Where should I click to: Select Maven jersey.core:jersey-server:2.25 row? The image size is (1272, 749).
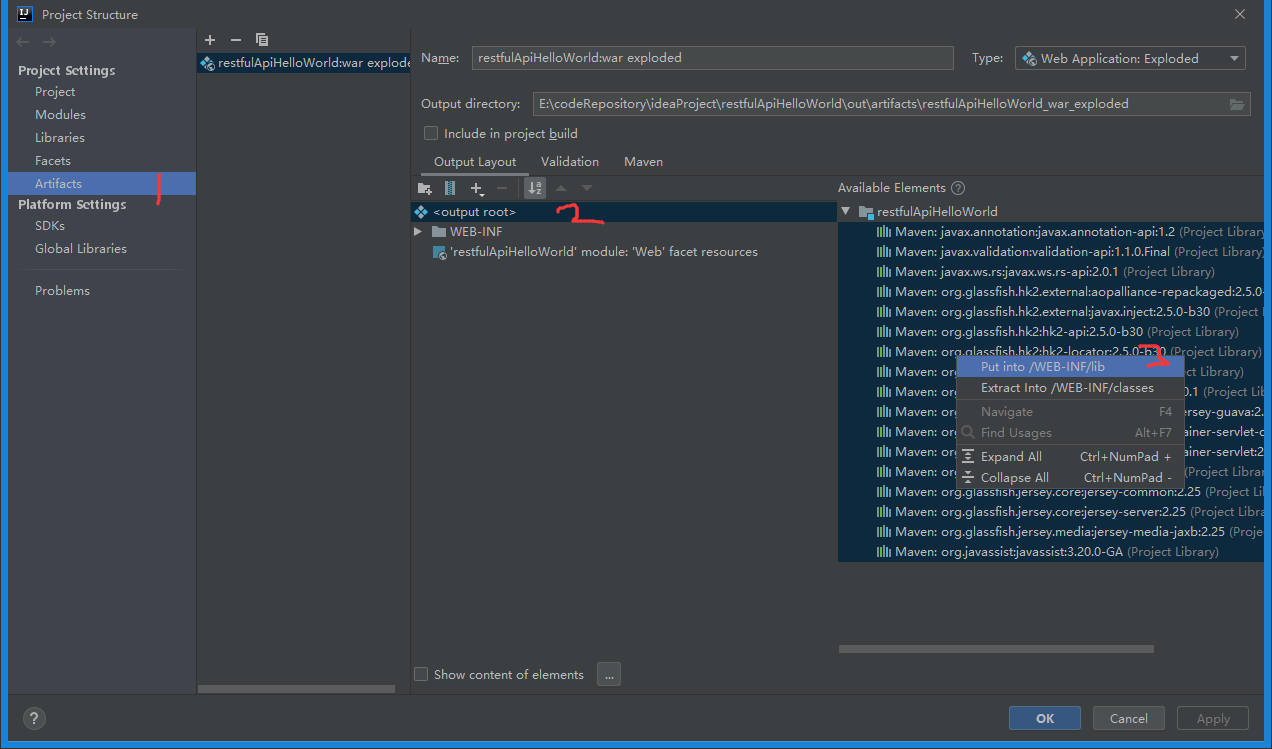point(1051,512)
